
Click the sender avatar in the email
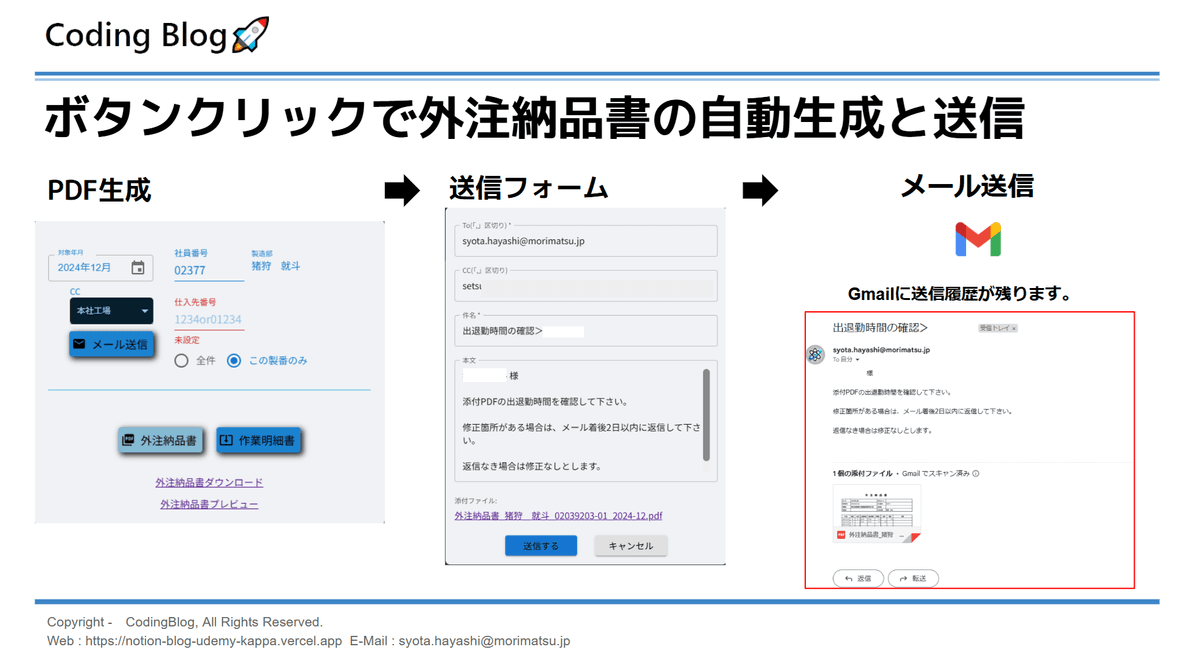tap(816, 355)
